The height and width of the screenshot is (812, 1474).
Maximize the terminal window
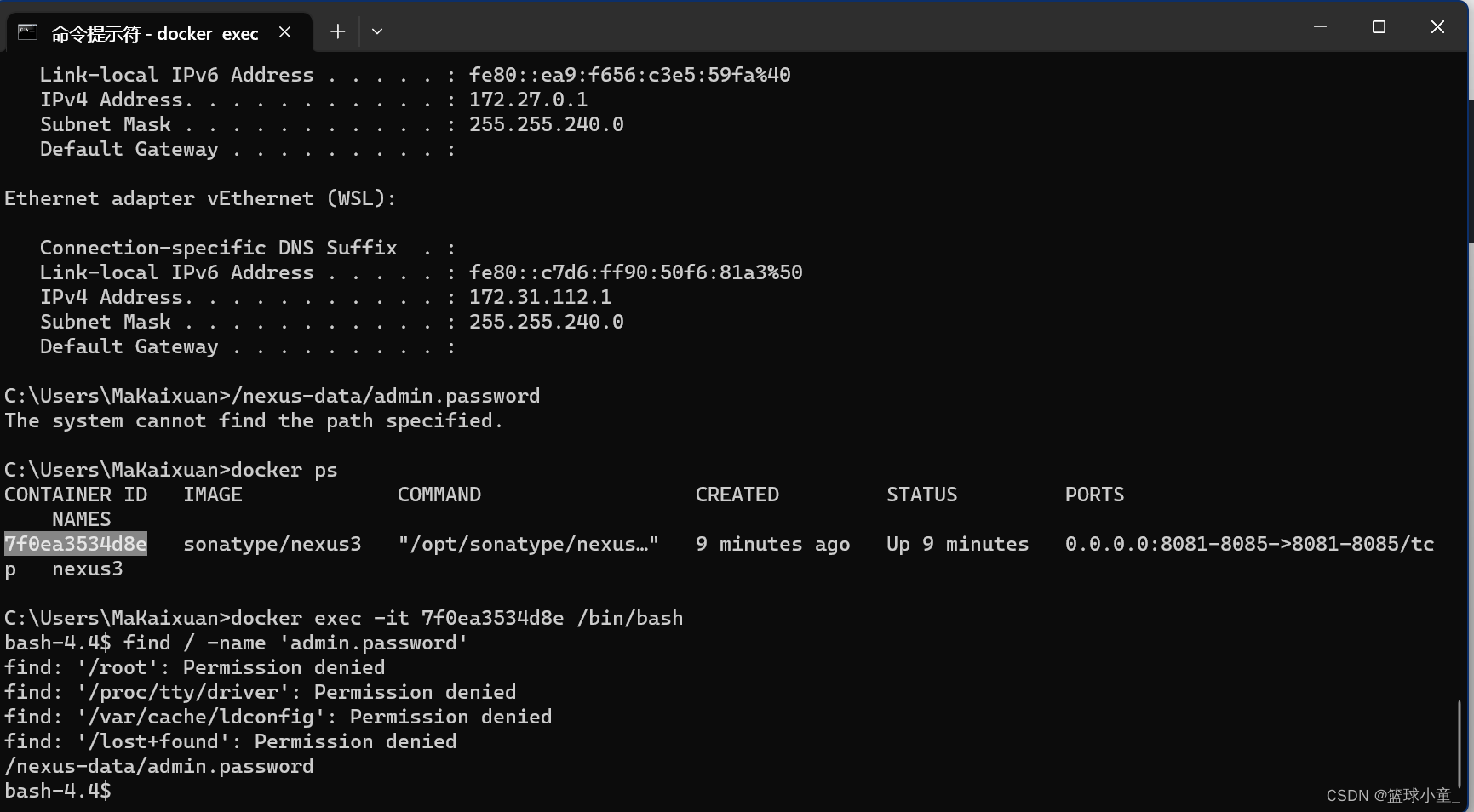pyautogui.click(x=1379, y=27)
